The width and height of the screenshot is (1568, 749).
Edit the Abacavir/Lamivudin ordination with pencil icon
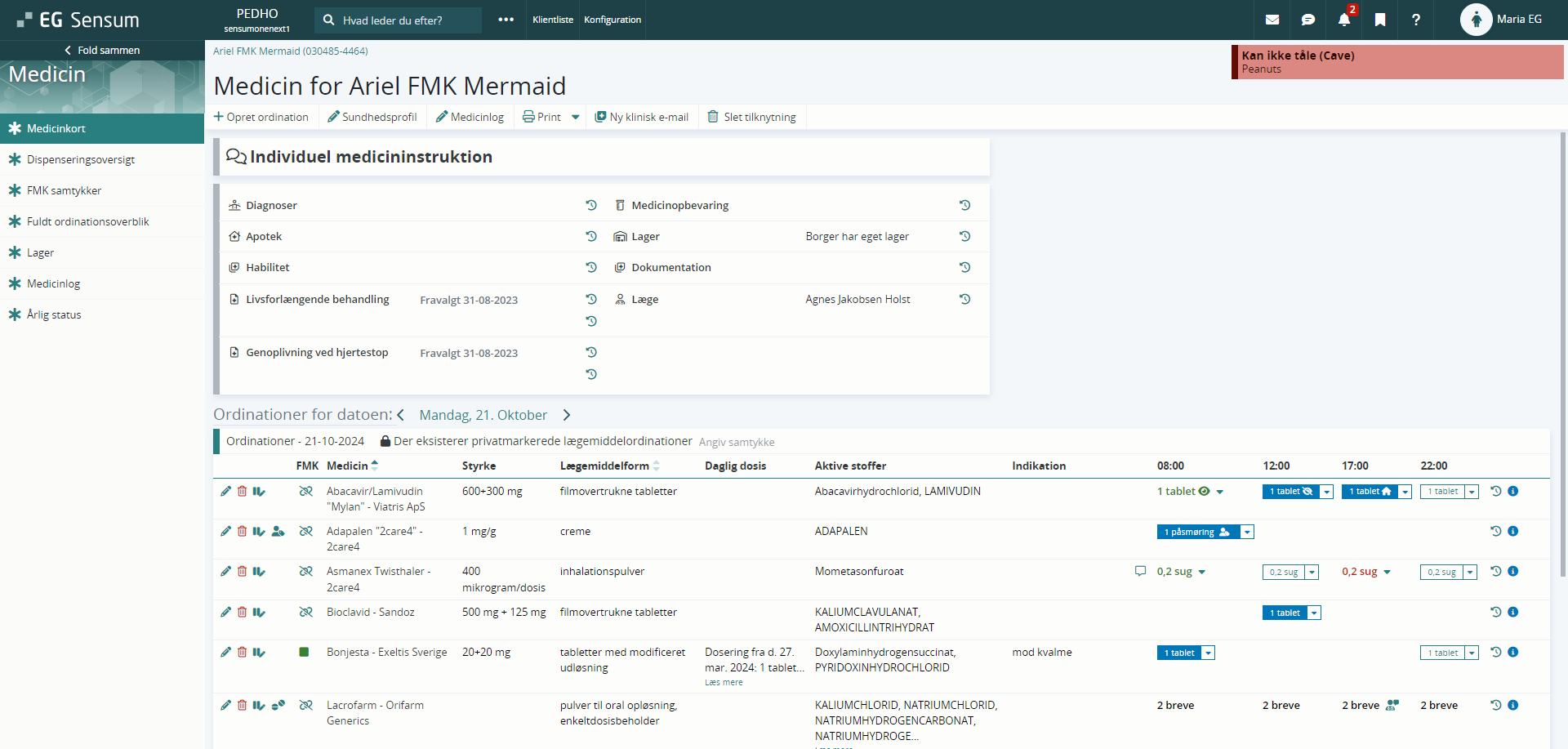[x=226, y=491]
